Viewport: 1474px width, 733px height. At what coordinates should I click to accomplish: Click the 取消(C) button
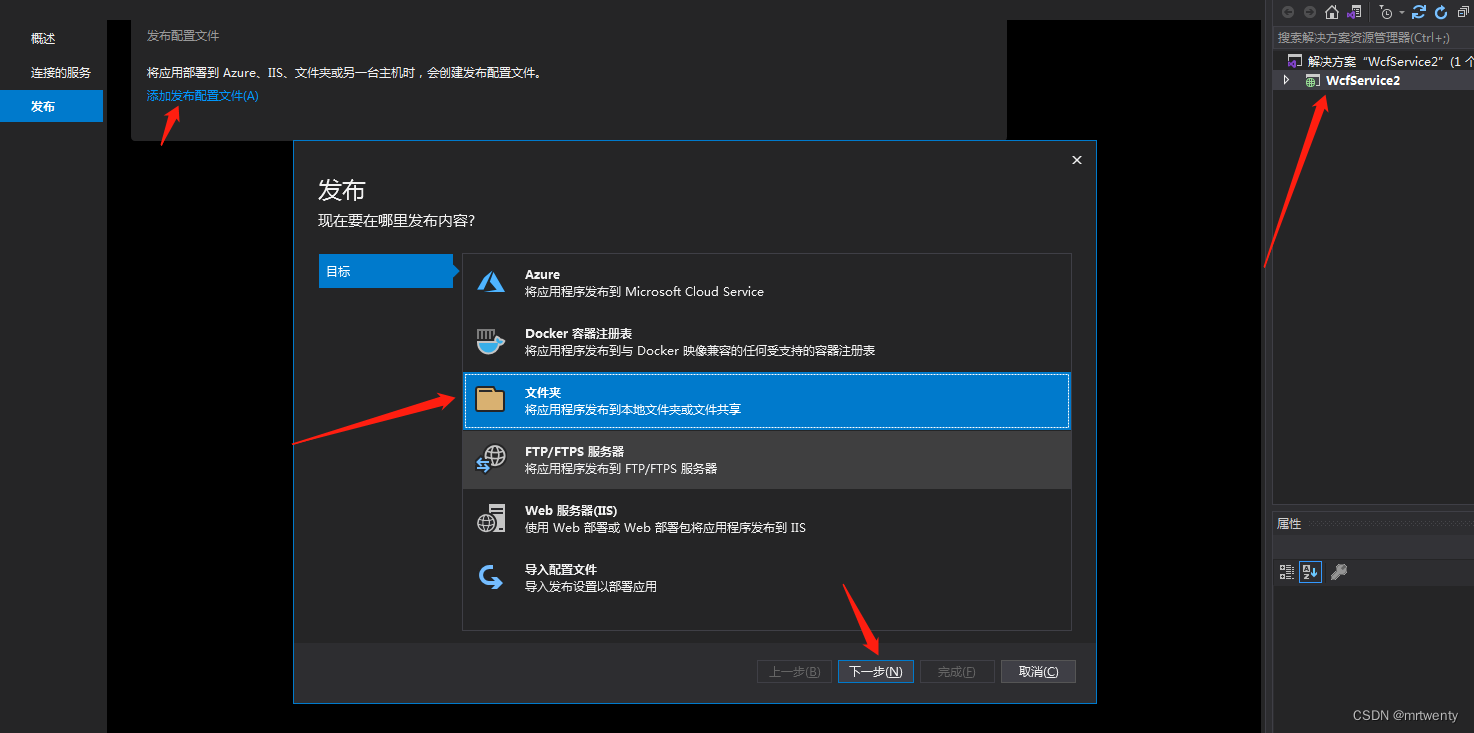click(1038, 672)
